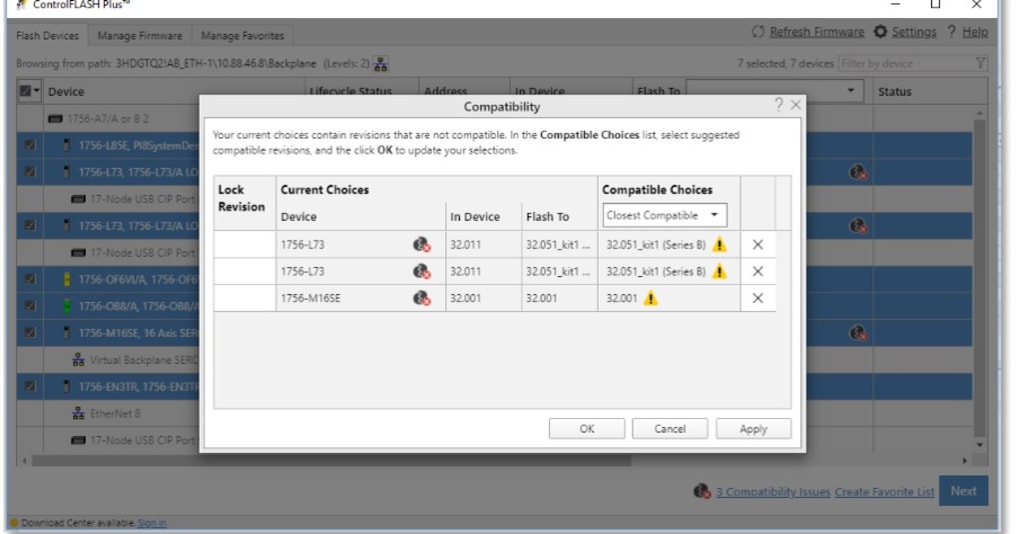Click the Lock Revision cell of first 1756-L73 row
The height and width of the screenshot is (534, 1019).
tap(244, 245)
